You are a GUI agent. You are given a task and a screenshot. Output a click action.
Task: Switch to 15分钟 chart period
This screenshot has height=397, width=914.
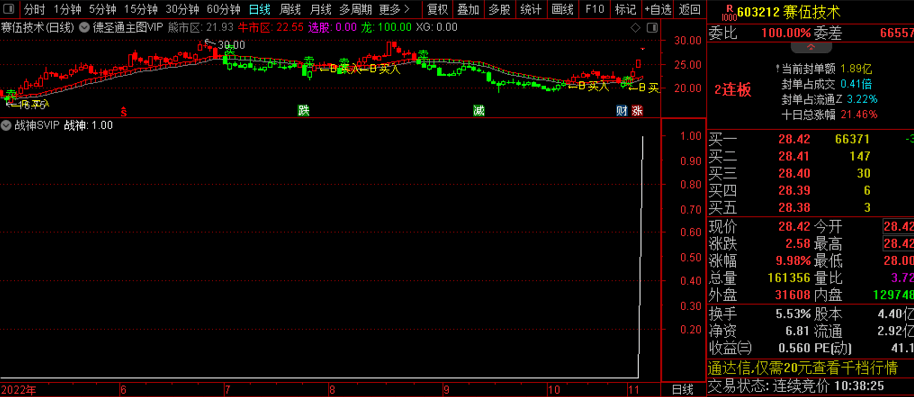[x=140, y=9]
